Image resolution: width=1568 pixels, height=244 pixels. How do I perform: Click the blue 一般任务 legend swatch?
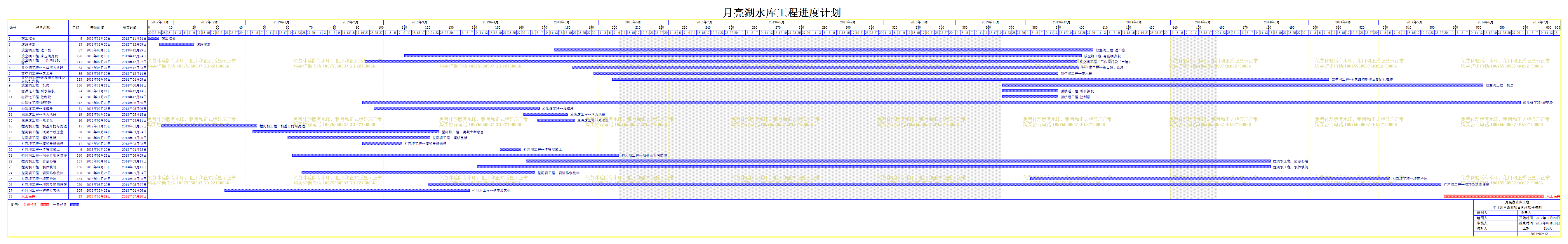[x=74, y=205]
